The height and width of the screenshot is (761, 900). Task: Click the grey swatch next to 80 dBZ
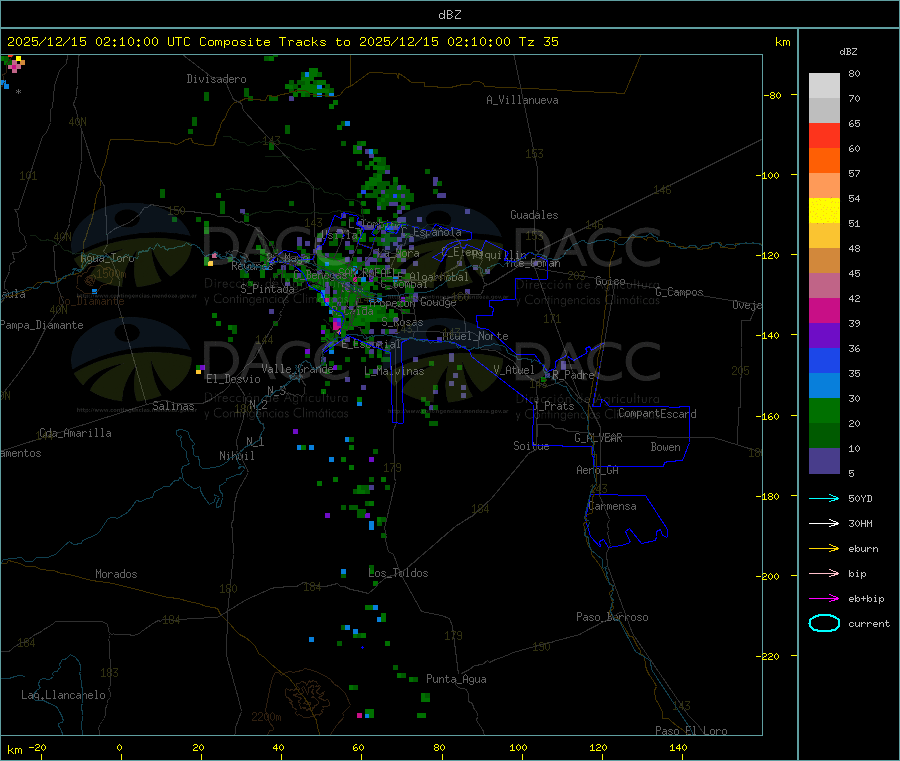pyautogui.click(x=824, y=86)
